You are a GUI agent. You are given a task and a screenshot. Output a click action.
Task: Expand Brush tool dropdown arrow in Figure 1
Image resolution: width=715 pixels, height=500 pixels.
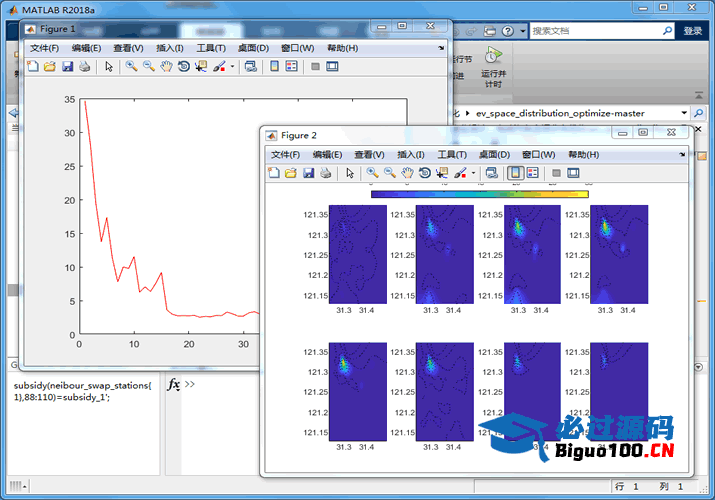[233, 67]
